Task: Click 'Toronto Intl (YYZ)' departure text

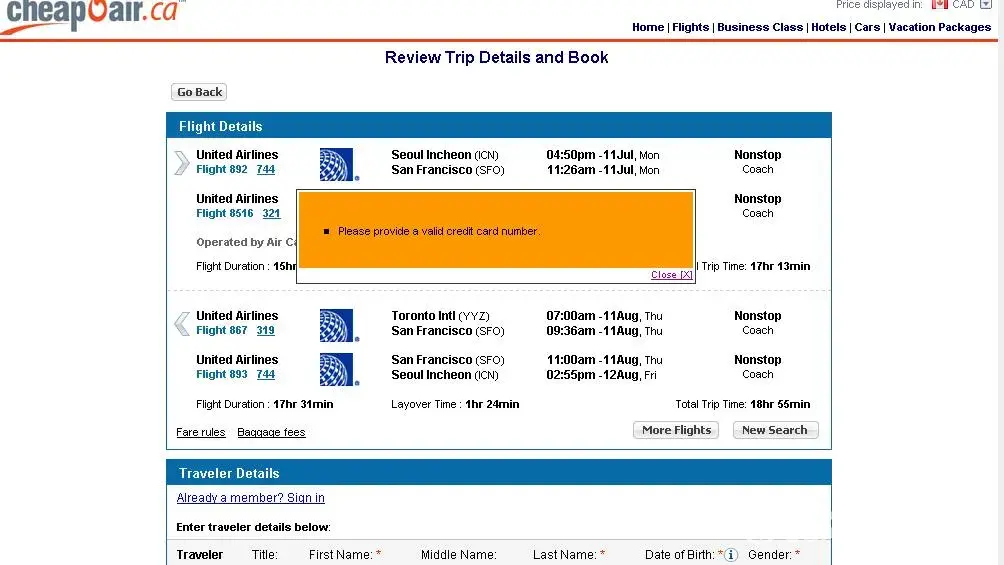Action: [x=440, y=316]
